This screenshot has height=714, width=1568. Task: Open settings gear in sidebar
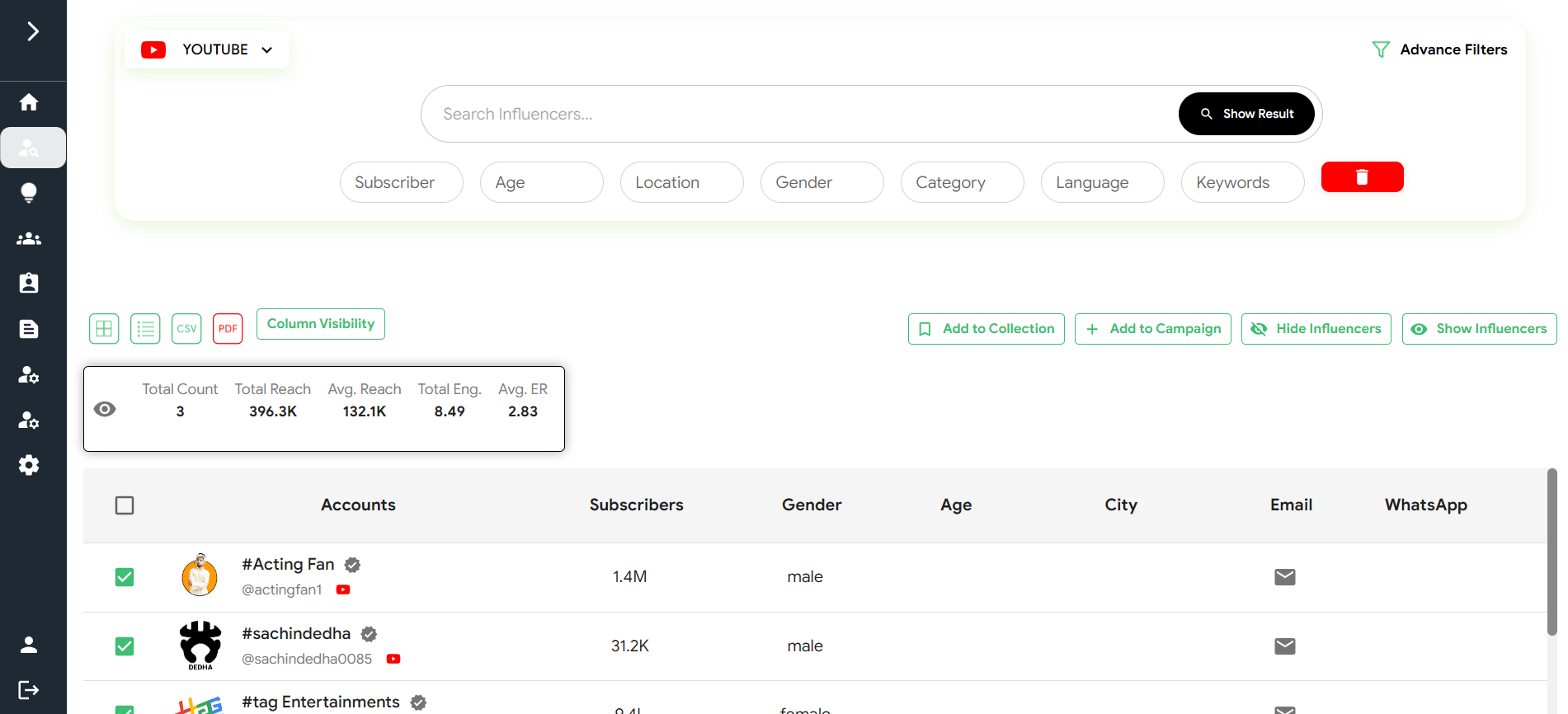(x=29, y=465)
